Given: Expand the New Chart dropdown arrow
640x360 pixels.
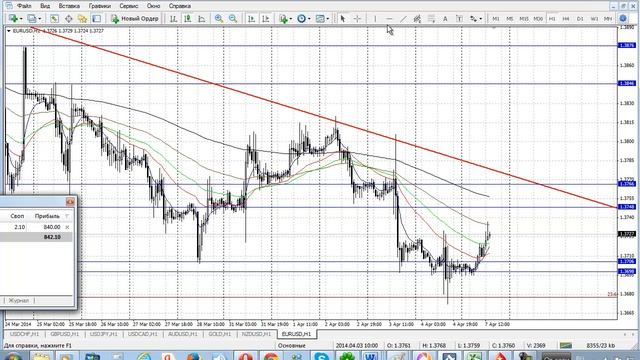Looking at the screenshot, I should tap(21, 19).
